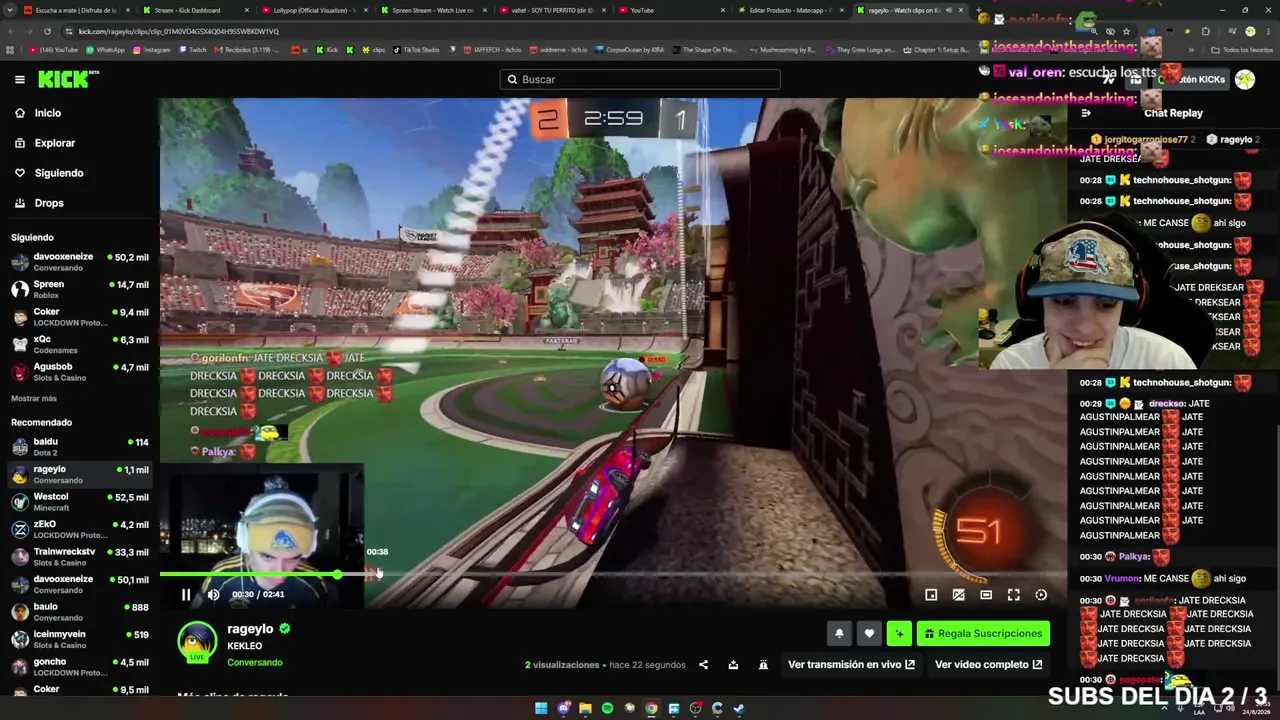Open Agusbob channel in sidebar

(x=80, y=372)
